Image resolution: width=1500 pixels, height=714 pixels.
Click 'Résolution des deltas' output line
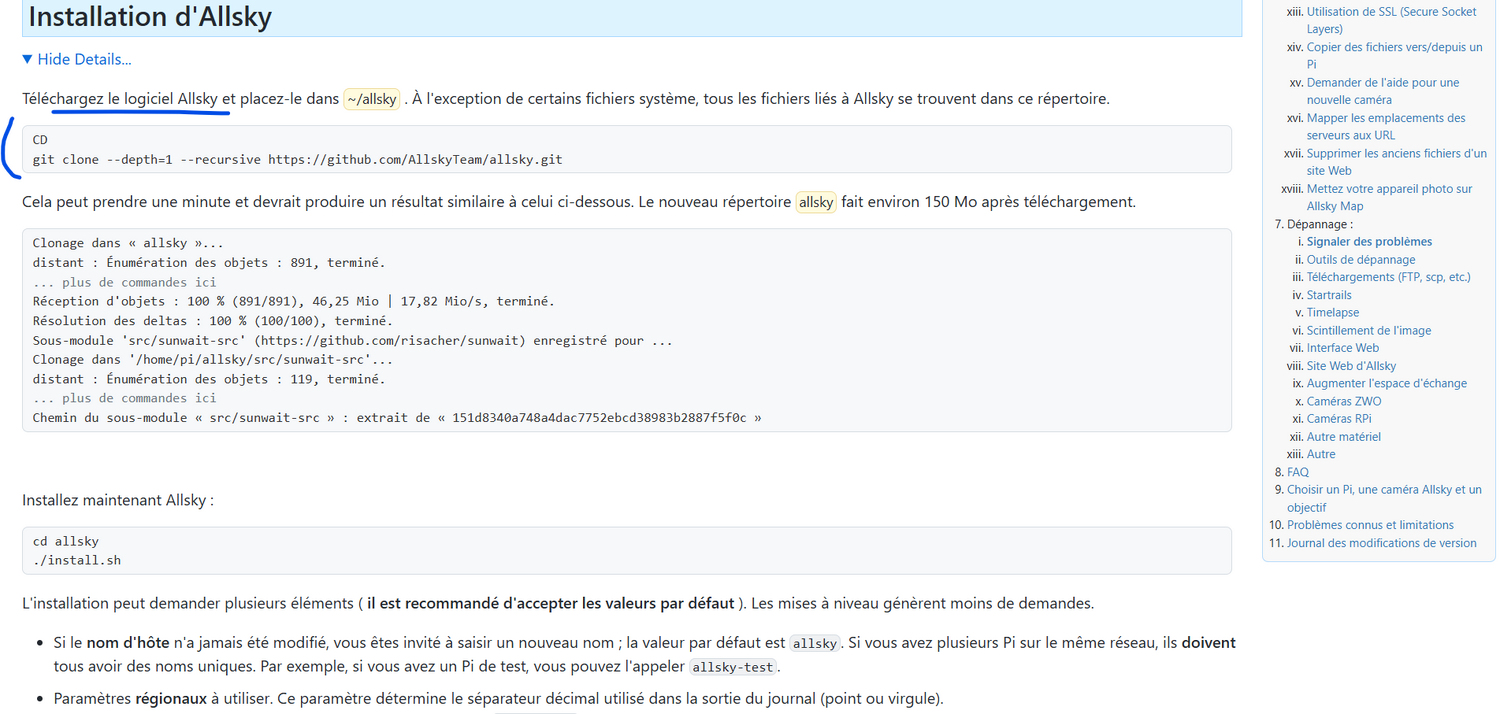coord(212,321)
